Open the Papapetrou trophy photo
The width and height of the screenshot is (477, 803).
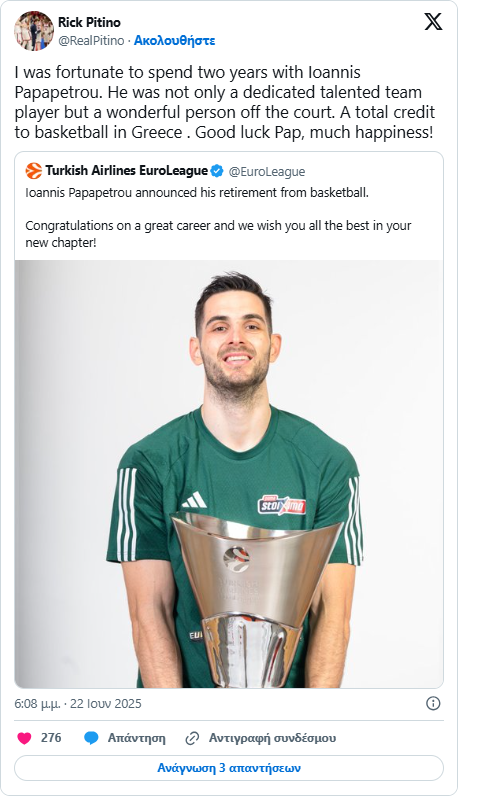tap(229, 474)
